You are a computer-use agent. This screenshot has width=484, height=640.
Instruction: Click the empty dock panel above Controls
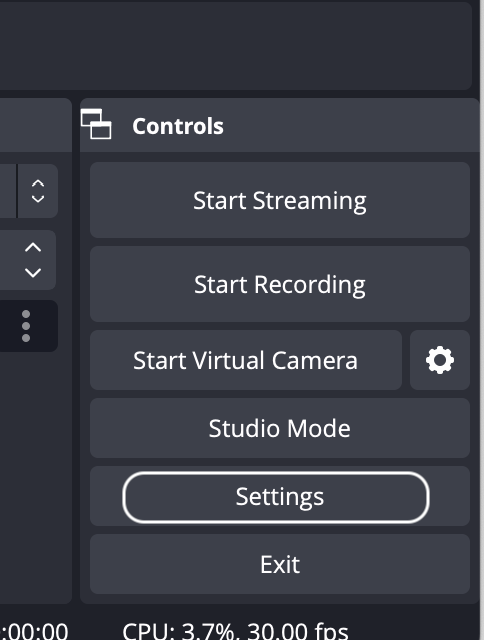click(236, 46)
